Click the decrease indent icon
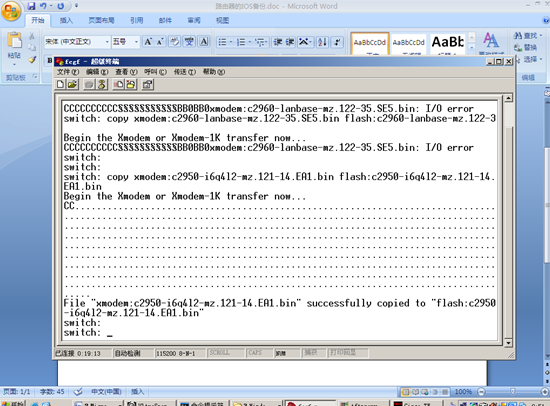The height and width of the screenshot is (406, 550). pos(277,42)
